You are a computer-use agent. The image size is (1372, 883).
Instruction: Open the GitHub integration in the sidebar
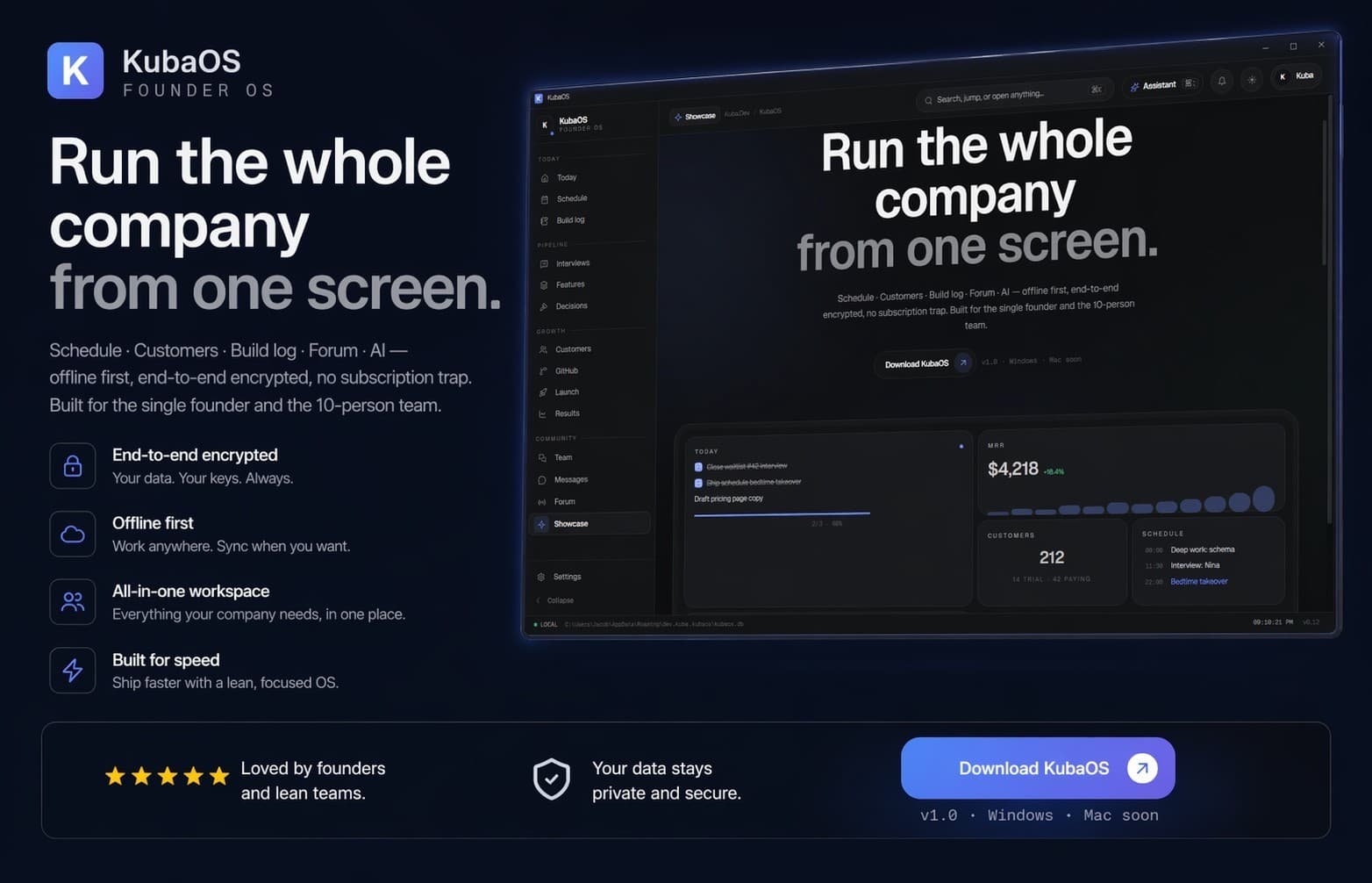[566, 370]
